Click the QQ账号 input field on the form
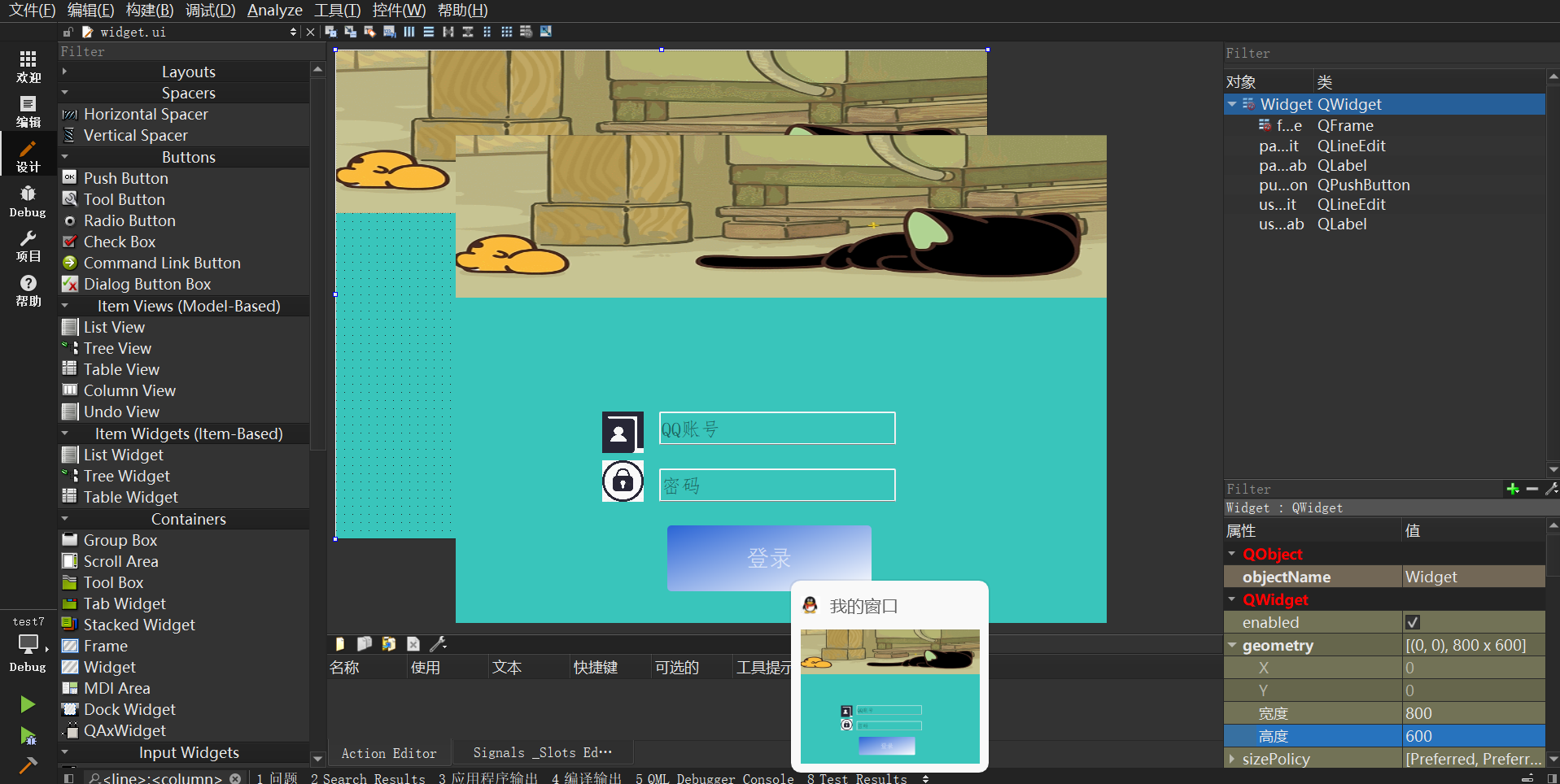The width and height of the screenshot is (1560, 784). pos(777,429)
